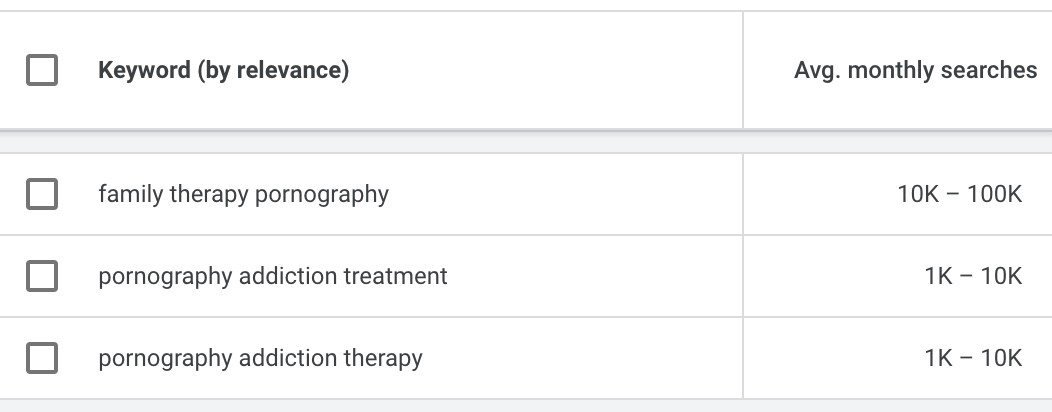Click '(by relevance)' in the header label
Screen dimensions: 1052x412
(x=272, y=71)
